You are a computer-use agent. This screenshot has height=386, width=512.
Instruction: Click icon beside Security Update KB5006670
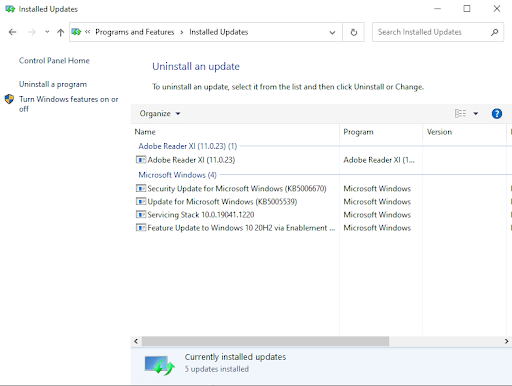pyautogui.click(x=141, y=189)
